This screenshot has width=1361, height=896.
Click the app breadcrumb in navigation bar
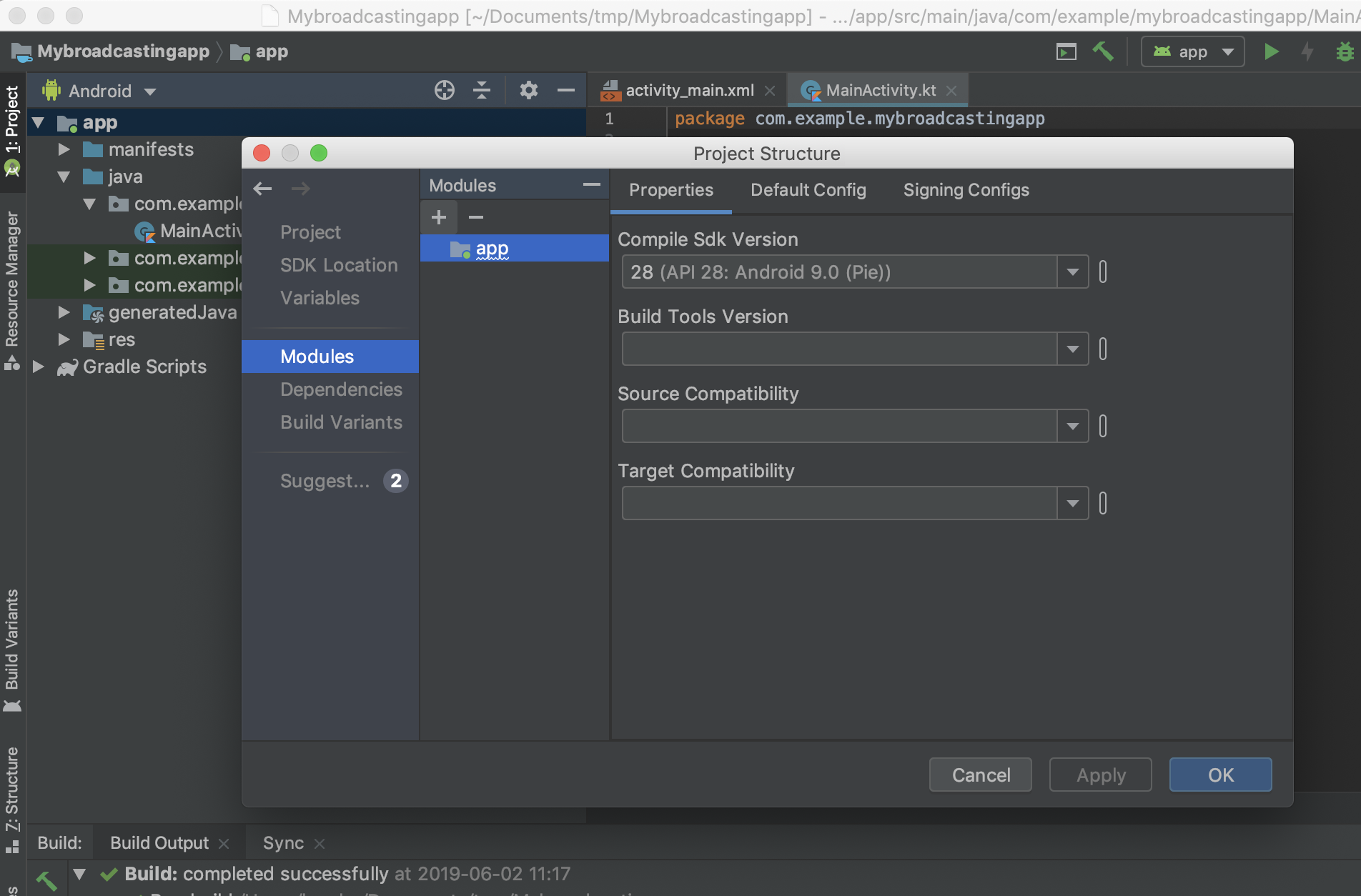(260, 51)
